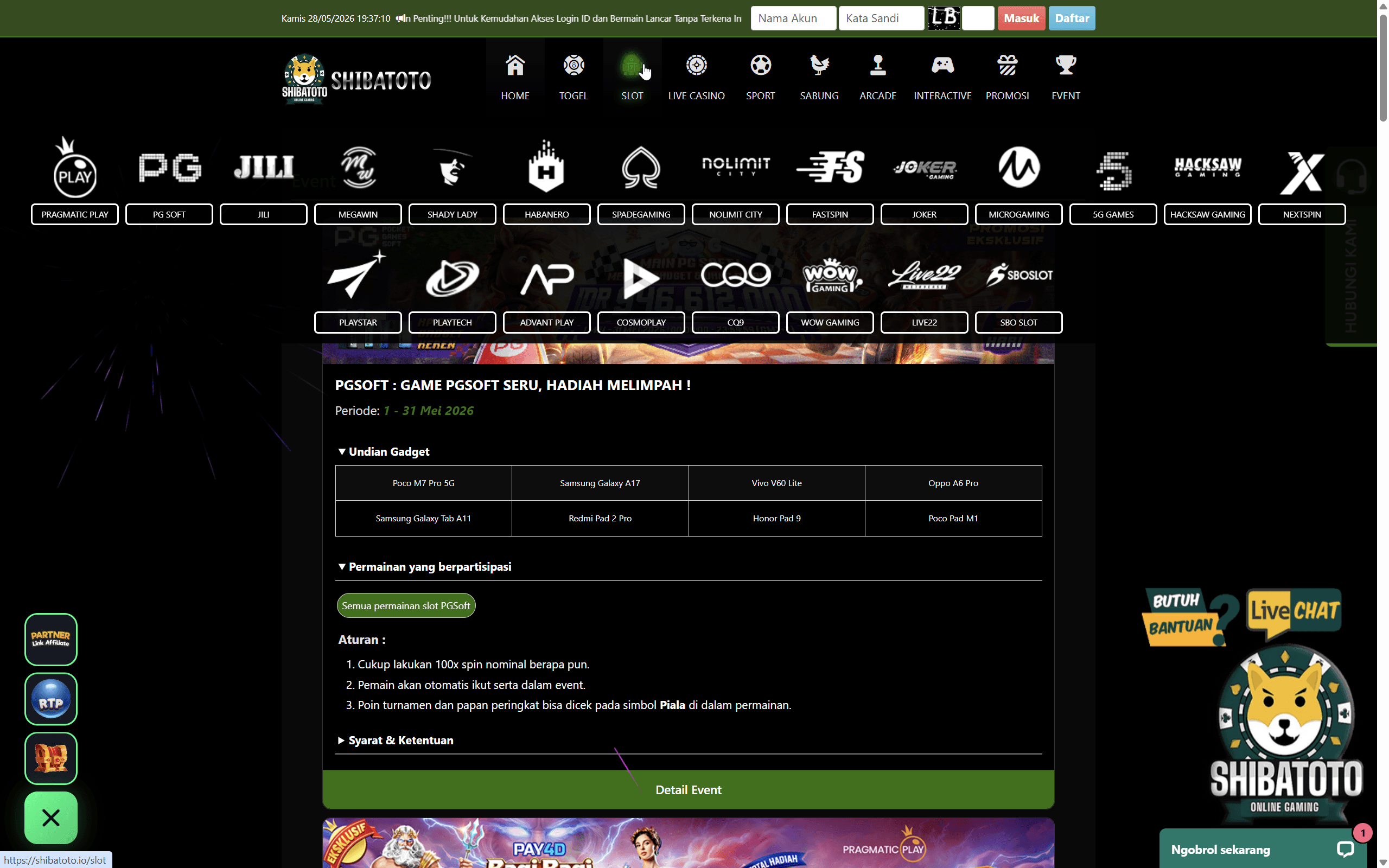
Task: Choose the Advant Play logo
Action: (x=546, y=279)
